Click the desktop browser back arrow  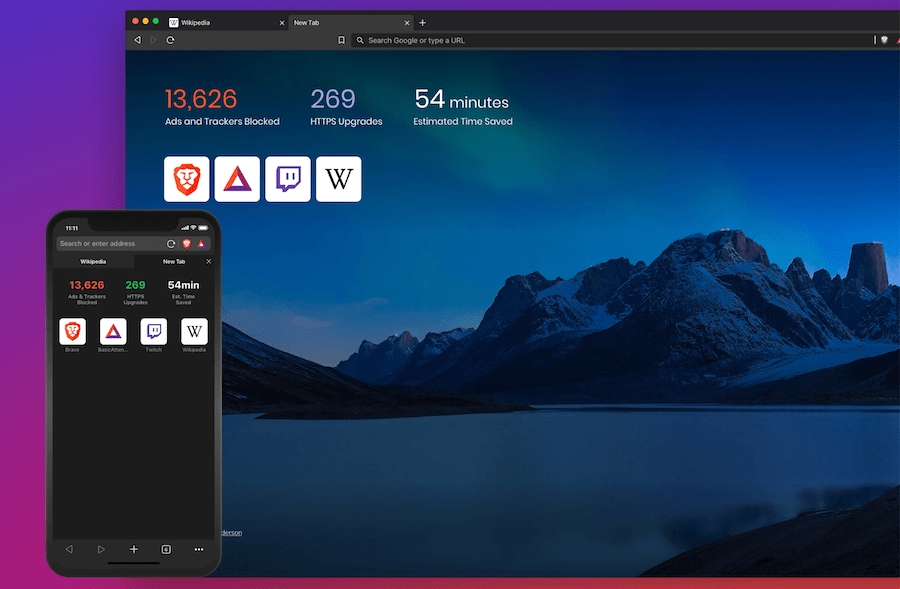138,40
